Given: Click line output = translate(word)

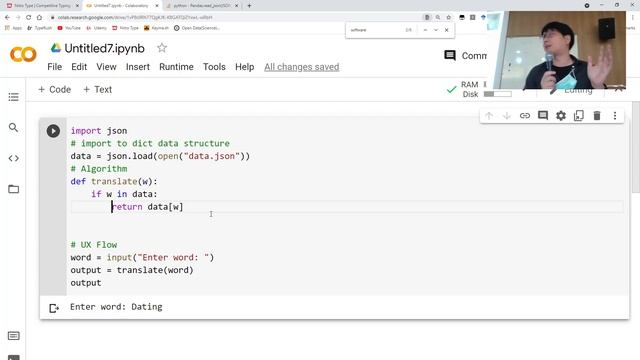Looking at the screenshot, I should tap(132, 270).
